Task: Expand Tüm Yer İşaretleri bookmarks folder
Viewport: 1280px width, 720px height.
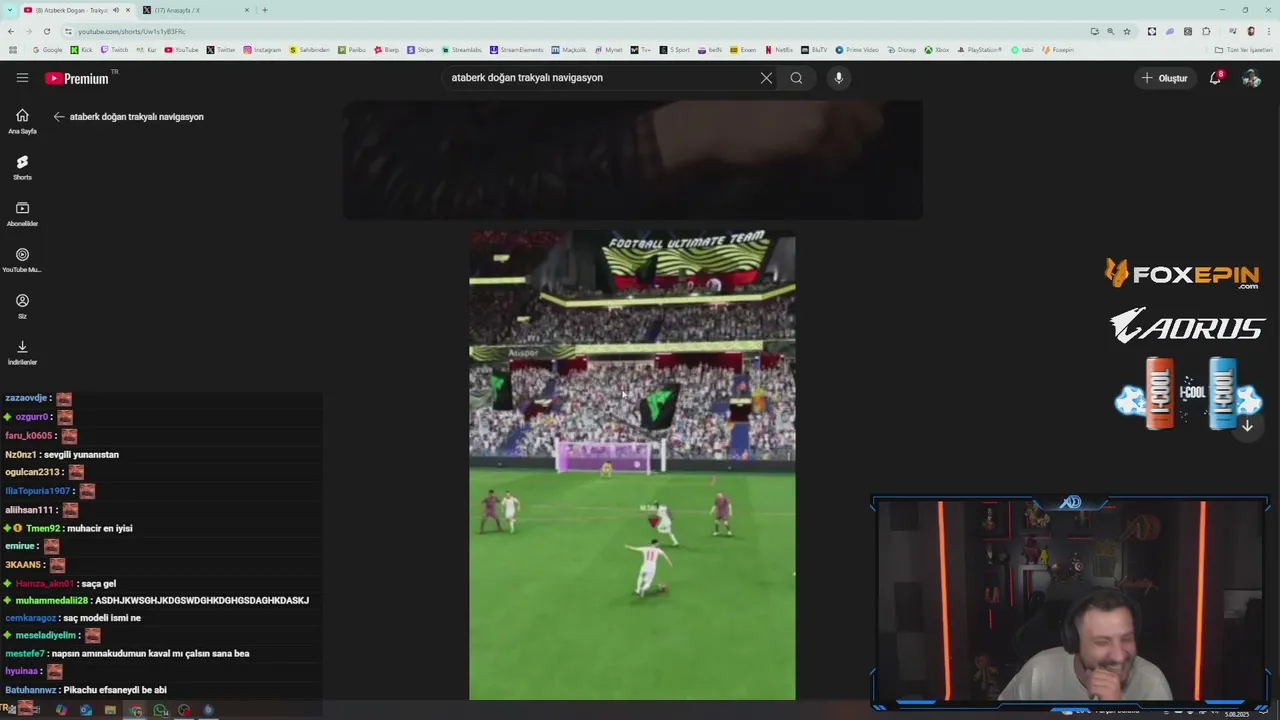Action: click(x=1244, y=50)
